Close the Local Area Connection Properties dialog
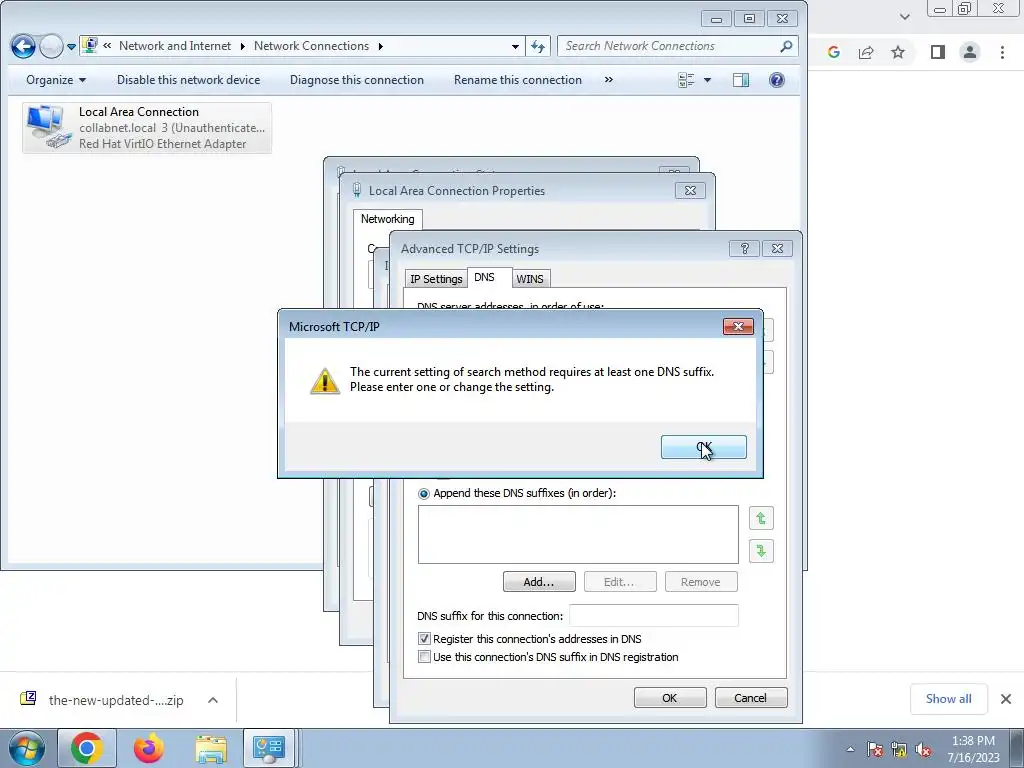 coord(690,191)
